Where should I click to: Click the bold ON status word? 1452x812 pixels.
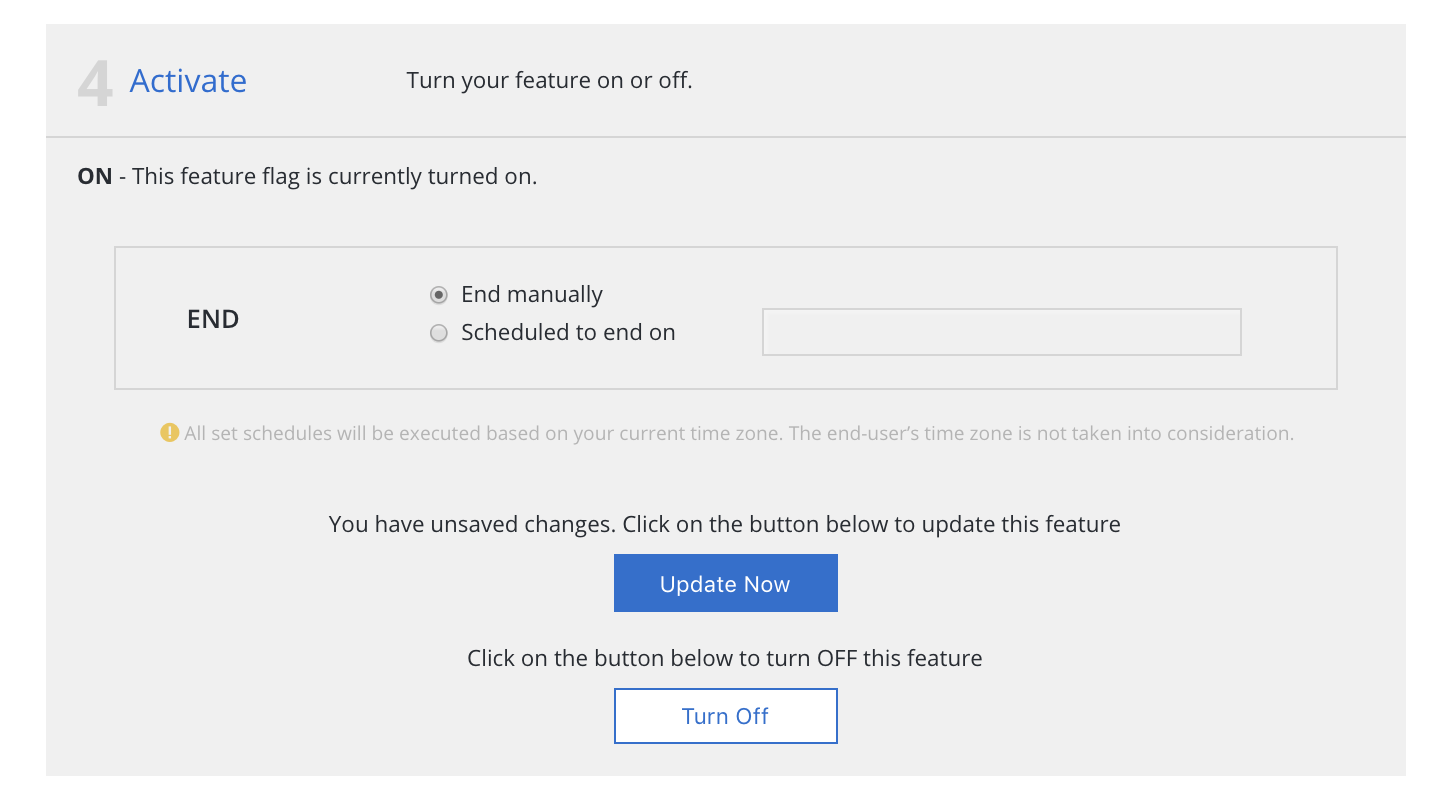click(95, 177)
